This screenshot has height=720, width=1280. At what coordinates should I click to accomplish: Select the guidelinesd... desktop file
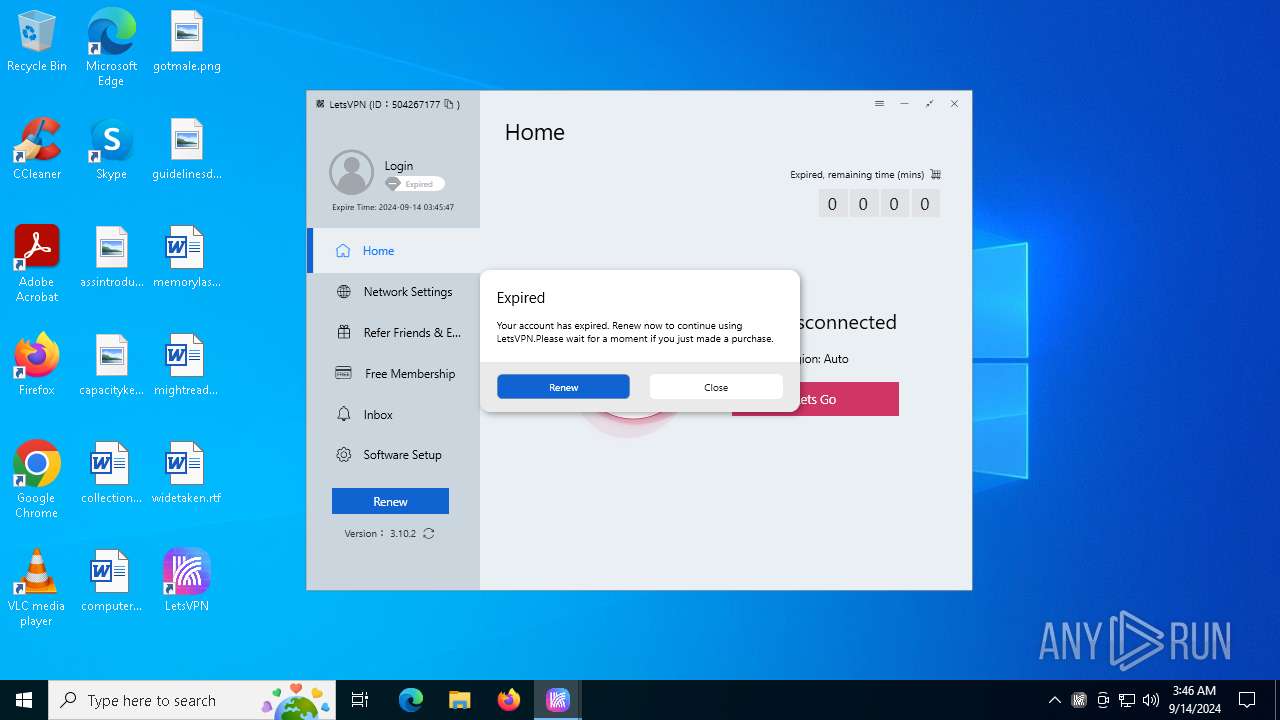(186, 149)
